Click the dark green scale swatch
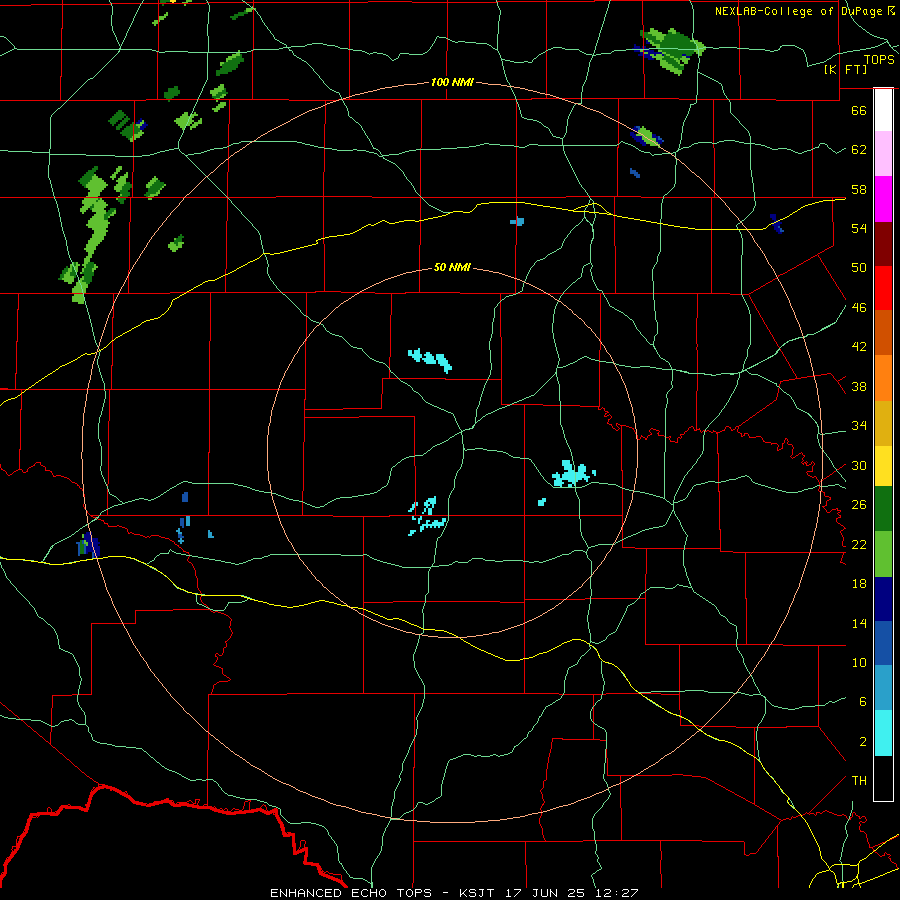The height and width of the screenshot is (900, 900). (883, 509)
